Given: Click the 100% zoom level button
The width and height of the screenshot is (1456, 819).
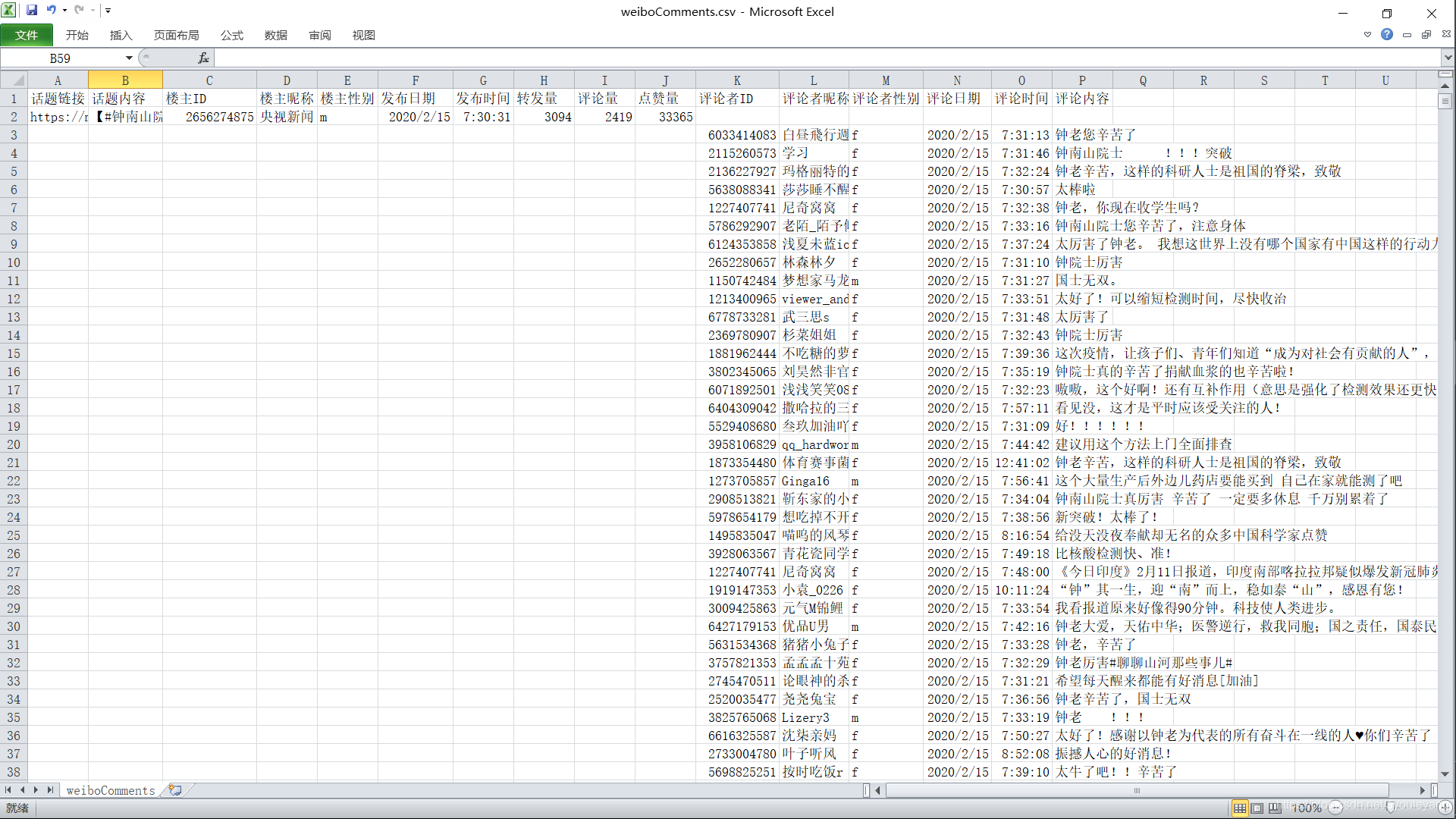Looking at the screenshot, I should point(1307,808).
